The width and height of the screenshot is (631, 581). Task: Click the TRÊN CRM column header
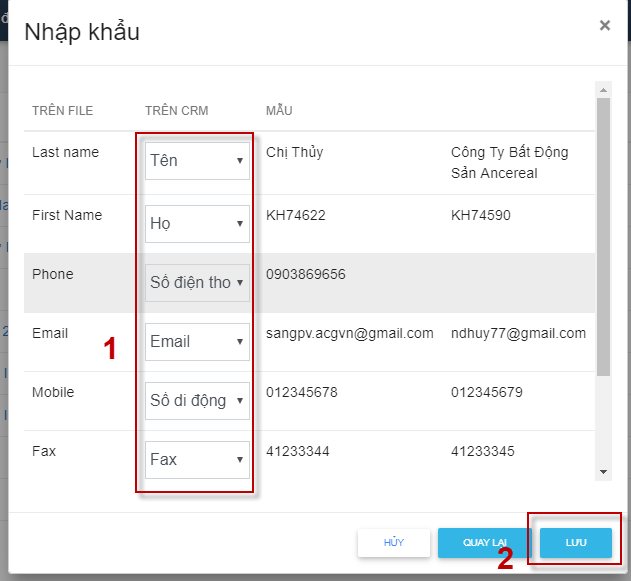point(177,111)
